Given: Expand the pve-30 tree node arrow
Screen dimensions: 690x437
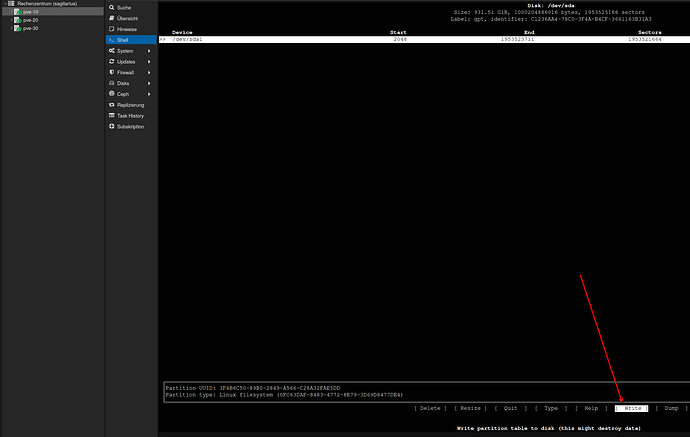Looking at the screenshot, I should click(11, 28).
